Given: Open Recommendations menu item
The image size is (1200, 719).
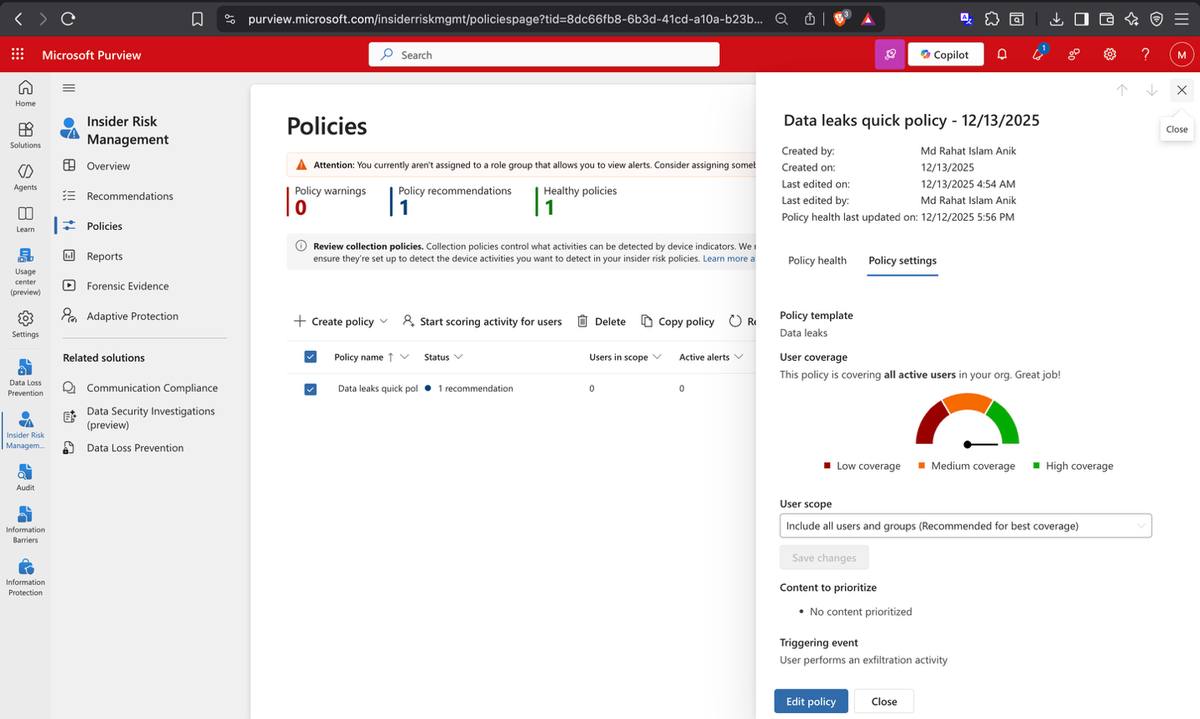Looking at the screenshot, I should click(130, 196).
